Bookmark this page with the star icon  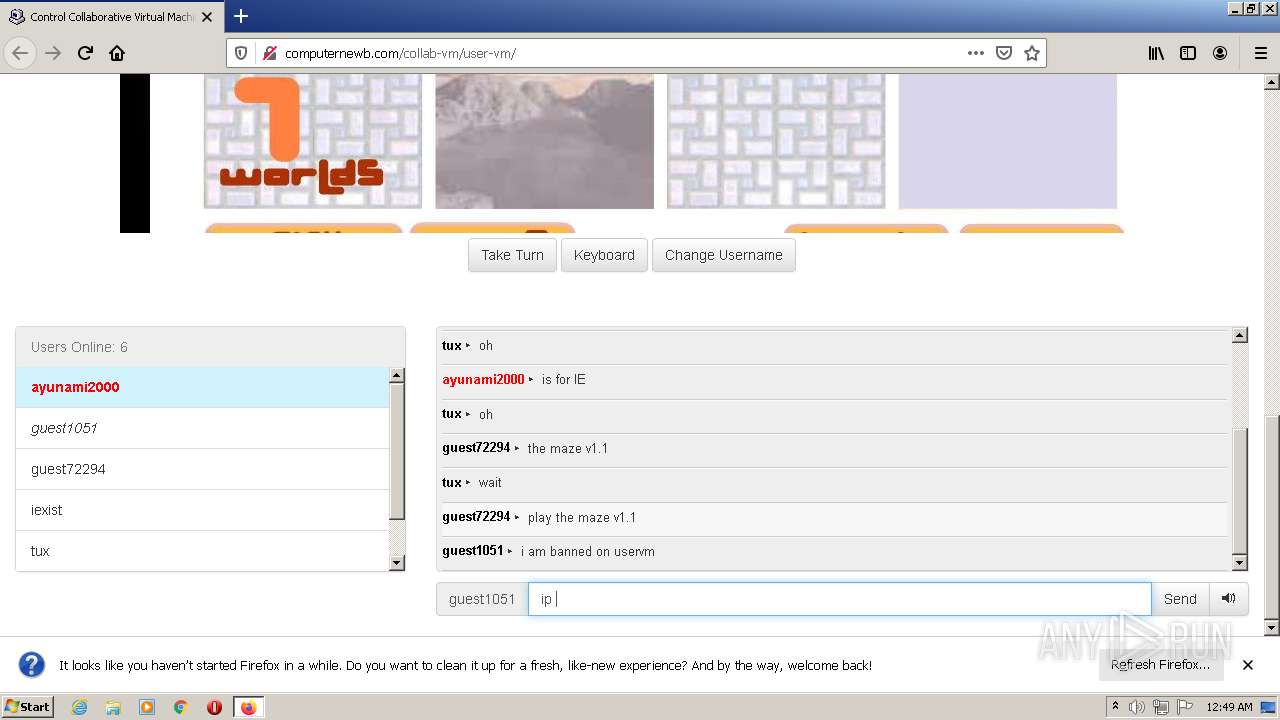(1032, 53)
